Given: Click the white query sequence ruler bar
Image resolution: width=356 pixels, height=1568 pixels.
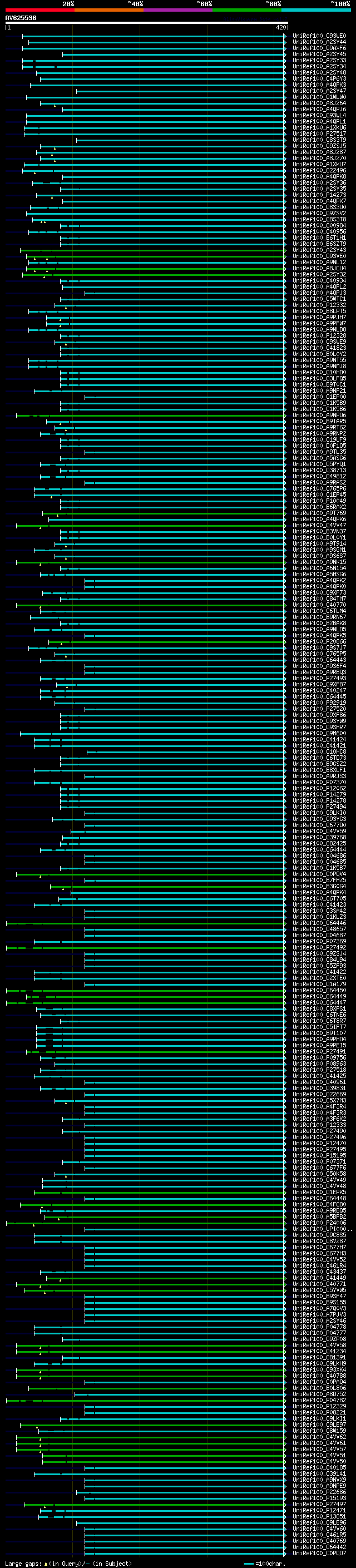Looking at the screenshot, I should pos(147,22).
